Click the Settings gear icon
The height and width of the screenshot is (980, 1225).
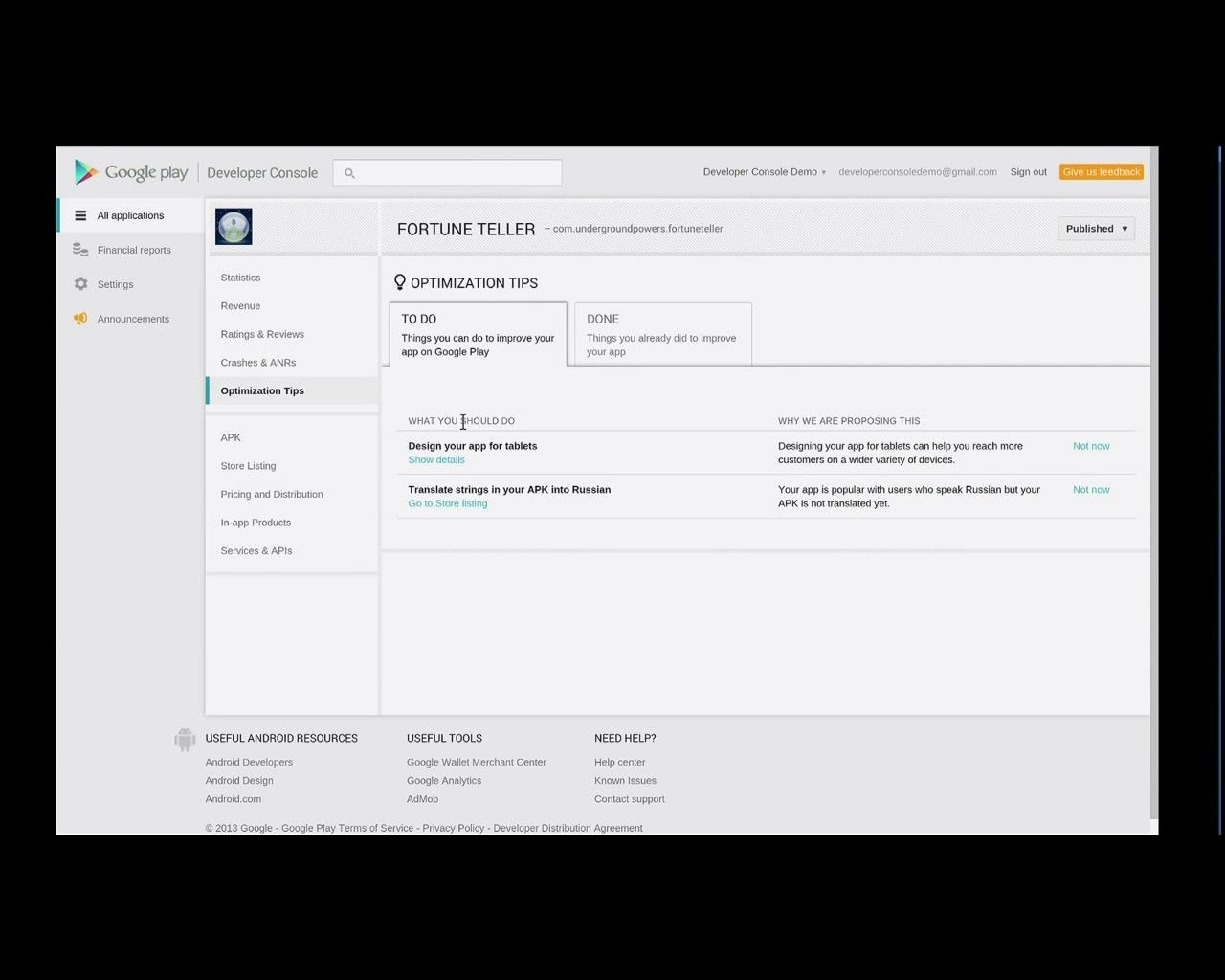(x=80, y=284)
